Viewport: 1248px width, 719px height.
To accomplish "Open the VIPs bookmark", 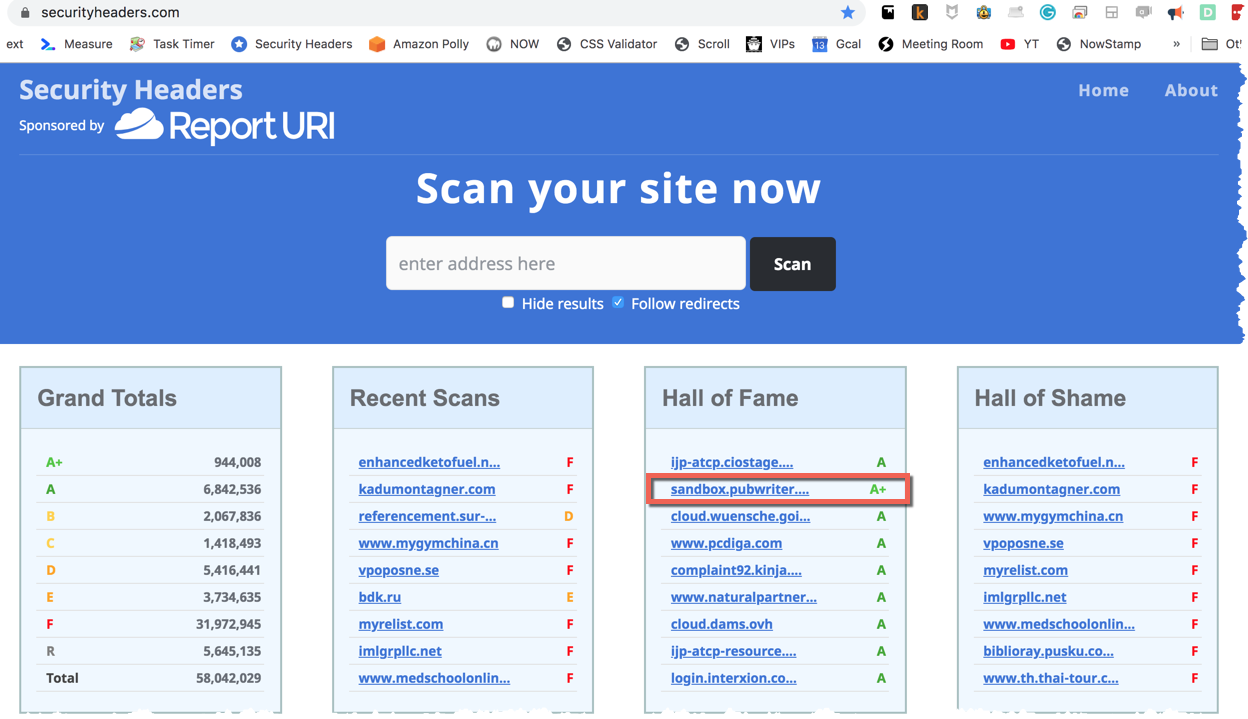I will click(x=770, y=44).
